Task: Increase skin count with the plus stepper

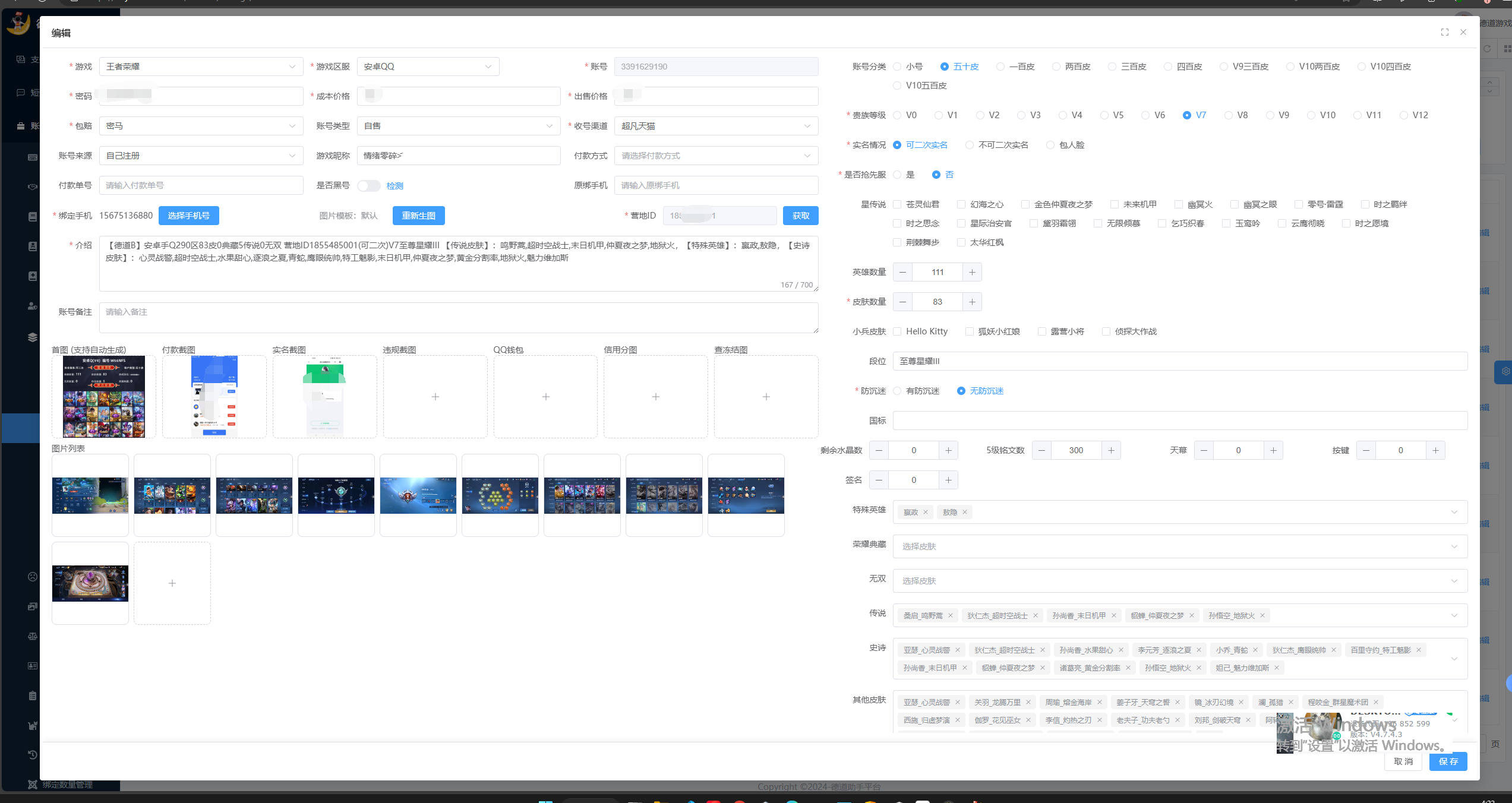Action: [972, 302]
